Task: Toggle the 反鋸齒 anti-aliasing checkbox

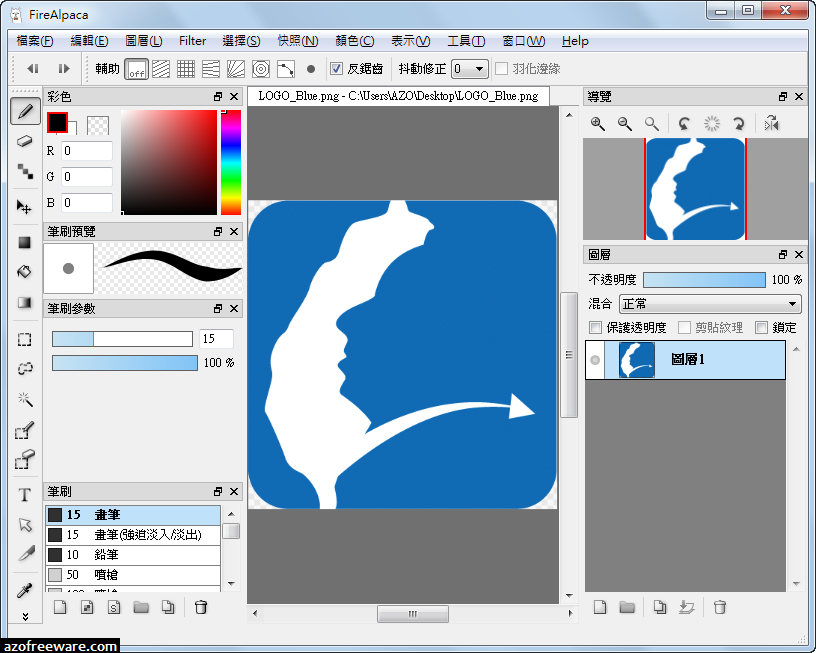Action: [336, 69]
